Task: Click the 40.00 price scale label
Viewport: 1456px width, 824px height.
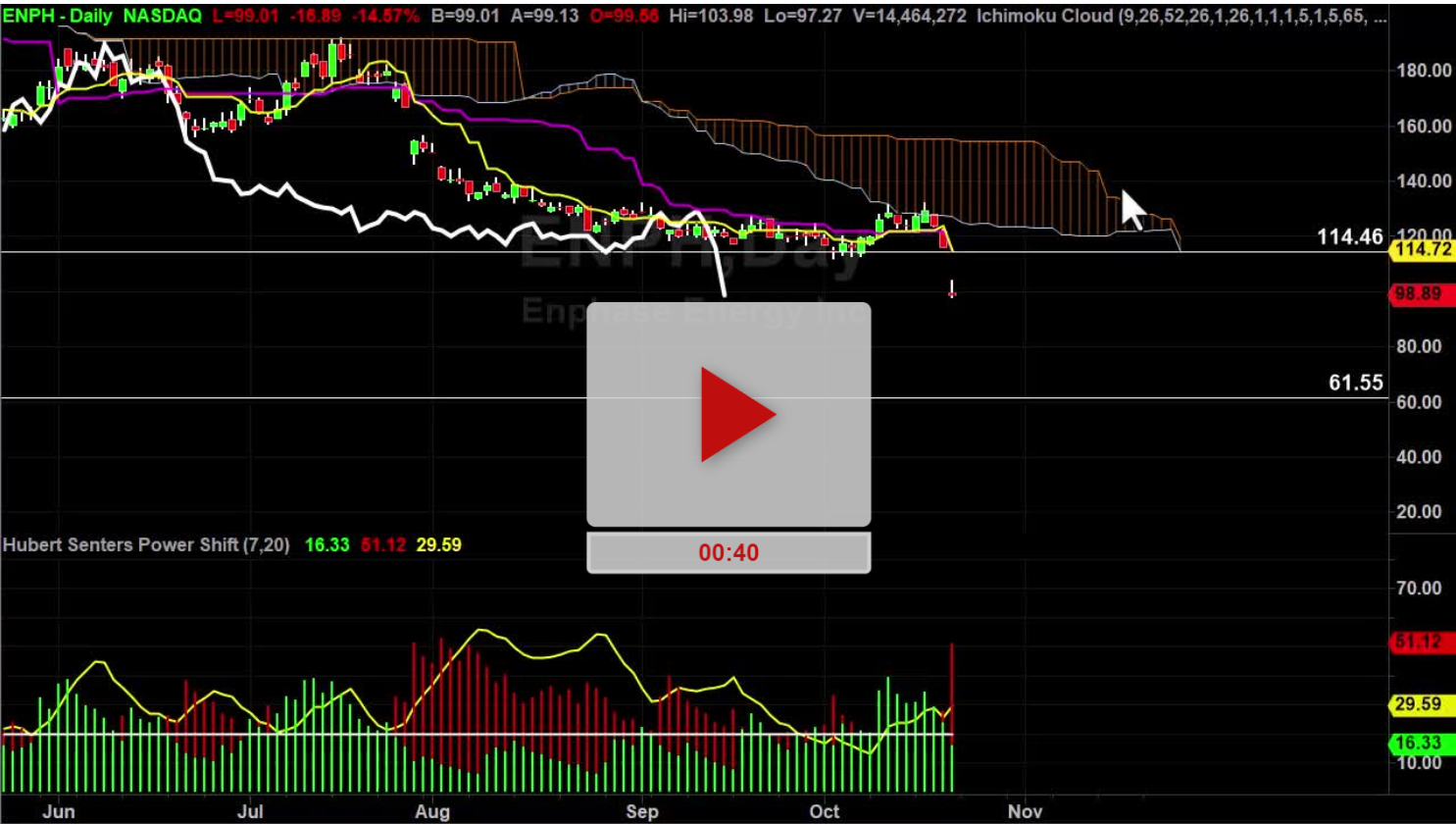Action: (x=1419, y=457)
